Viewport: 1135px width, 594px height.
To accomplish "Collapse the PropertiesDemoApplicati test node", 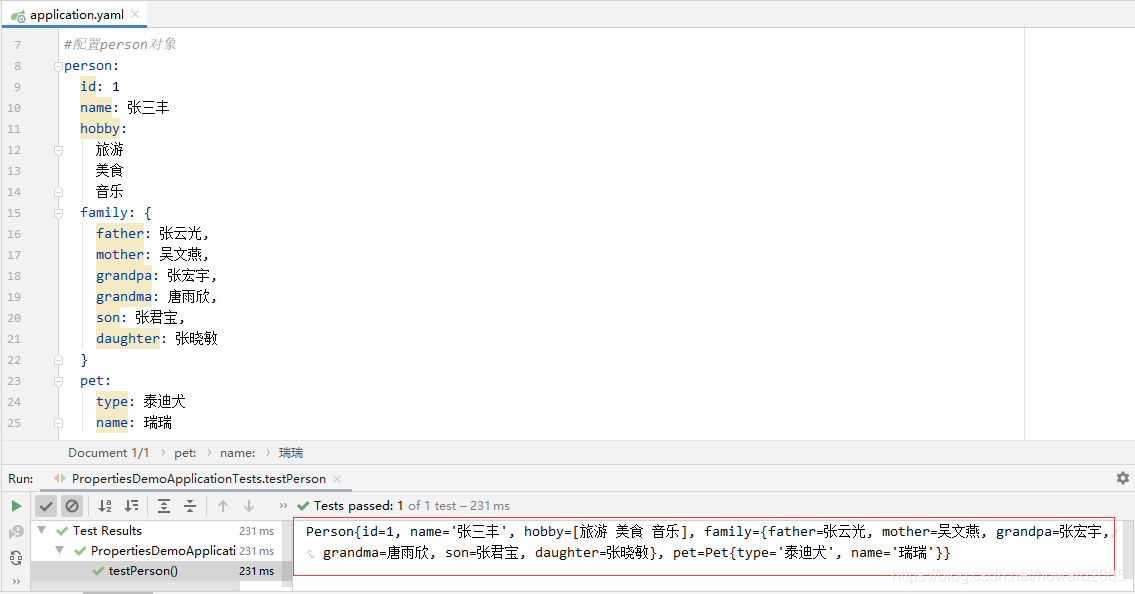I will point(60,550).
